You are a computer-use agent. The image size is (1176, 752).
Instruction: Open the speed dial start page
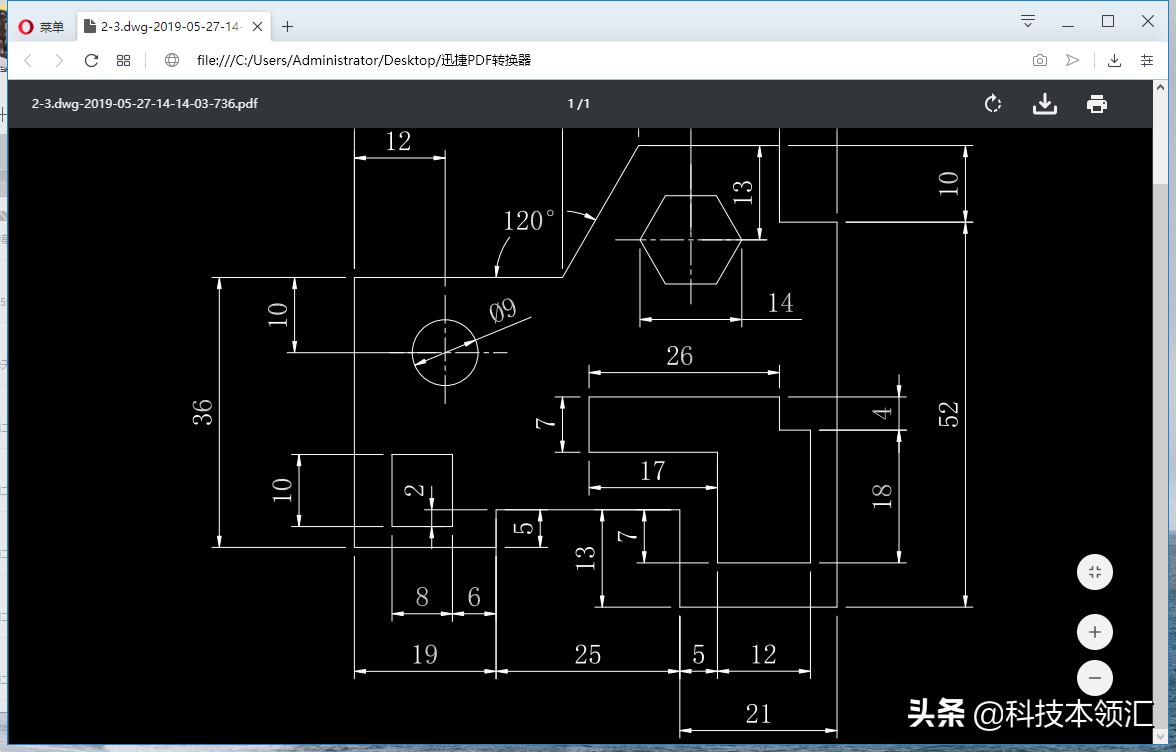(124, 61)
